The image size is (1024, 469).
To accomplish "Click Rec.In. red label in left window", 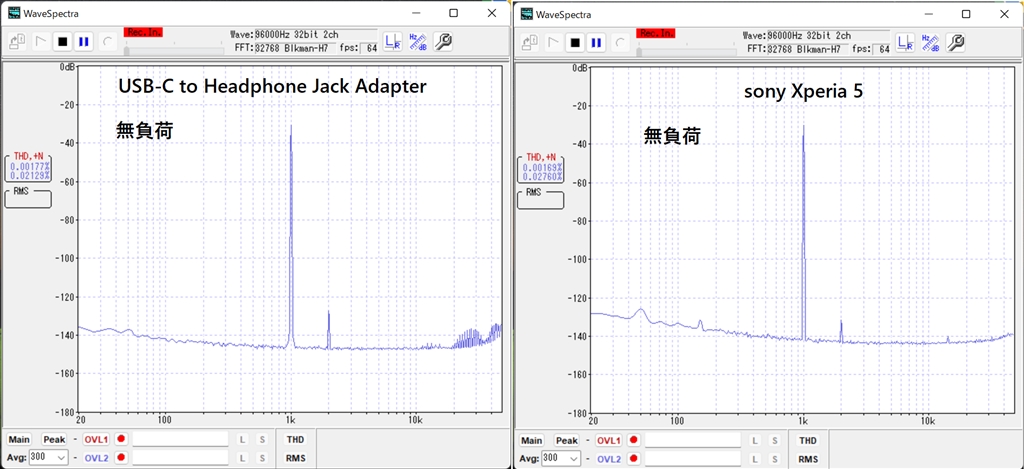I will [143, 32].
